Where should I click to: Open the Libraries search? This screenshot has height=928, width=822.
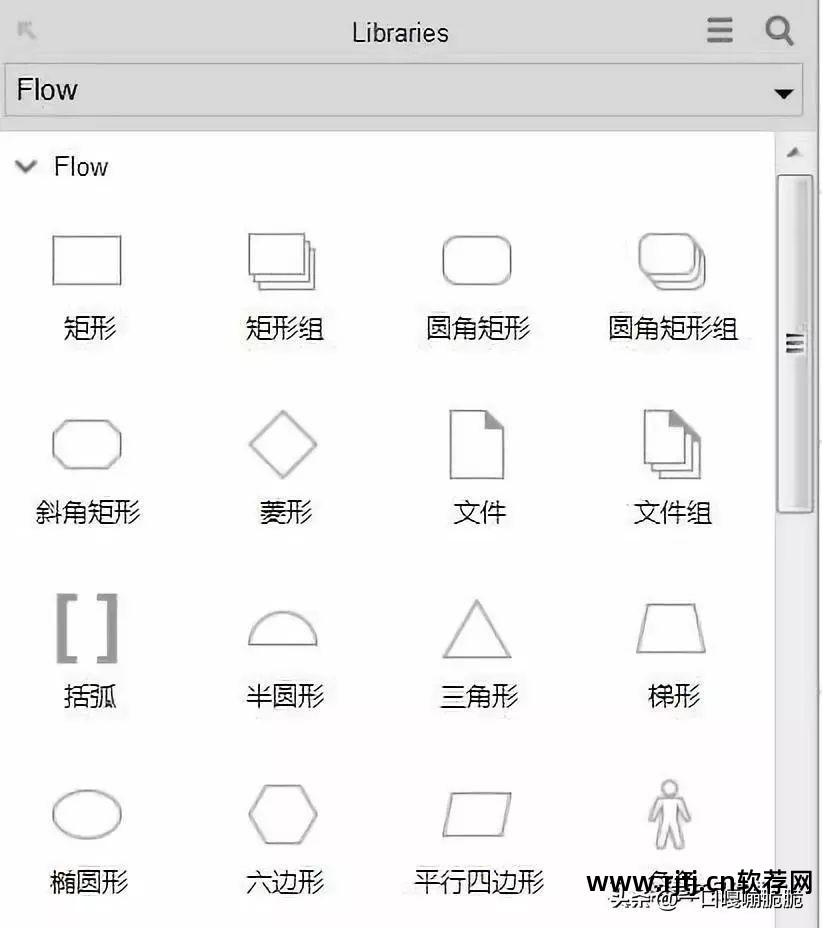coord(779,30)
